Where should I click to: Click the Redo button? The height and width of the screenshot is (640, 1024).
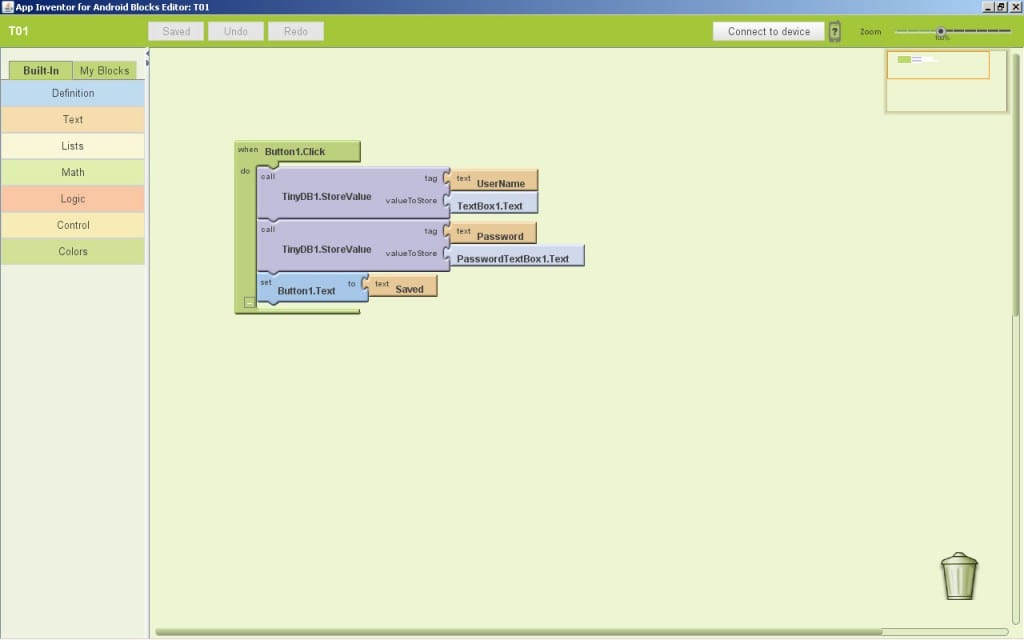pos(296,31)
